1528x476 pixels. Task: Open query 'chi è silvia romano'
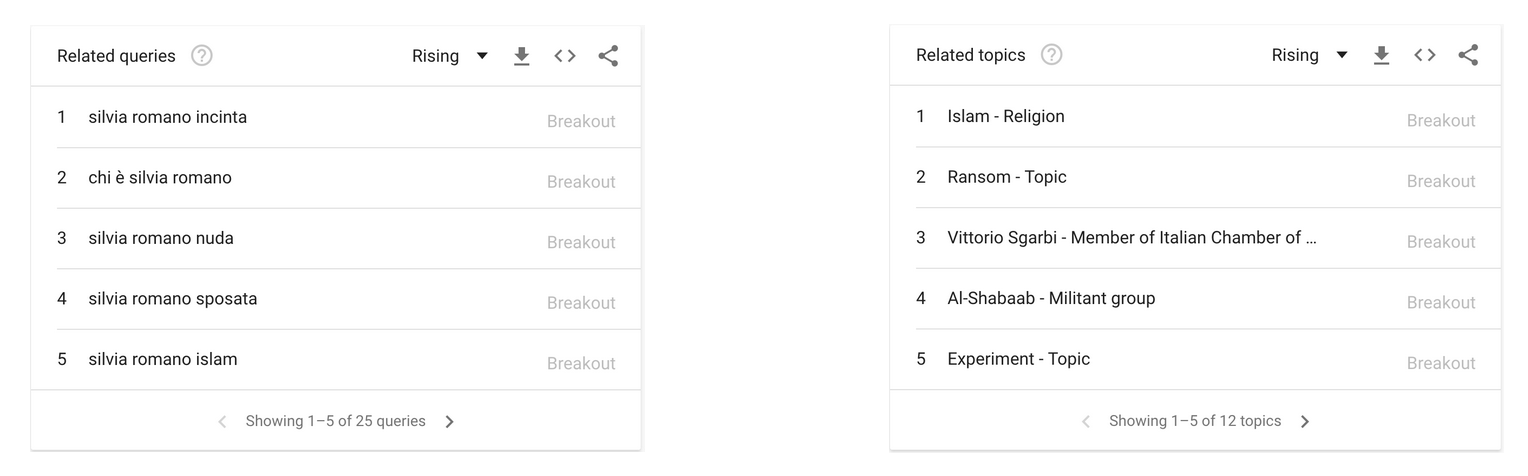pos(336,178)
